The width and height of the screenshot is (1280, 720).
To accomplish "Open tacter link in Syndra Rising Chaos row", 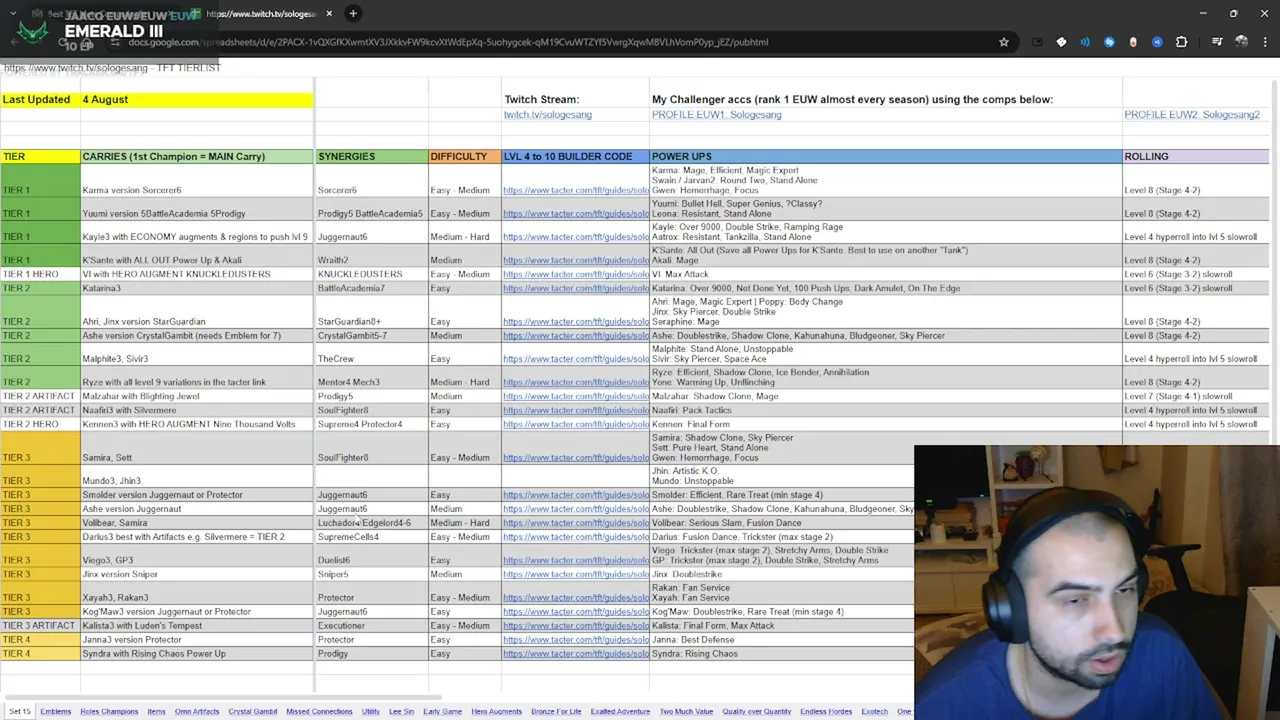I will coord(576,654).
